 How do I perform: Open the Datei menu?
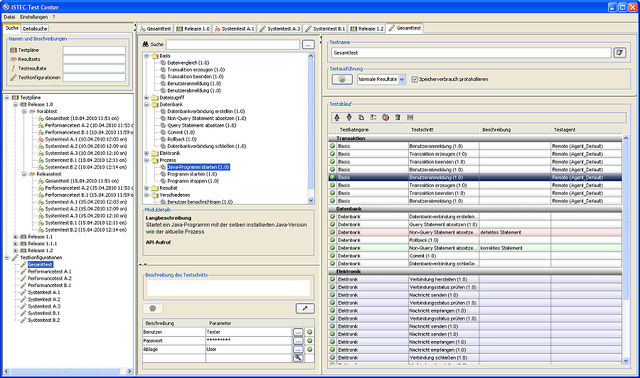click(9, 17)
